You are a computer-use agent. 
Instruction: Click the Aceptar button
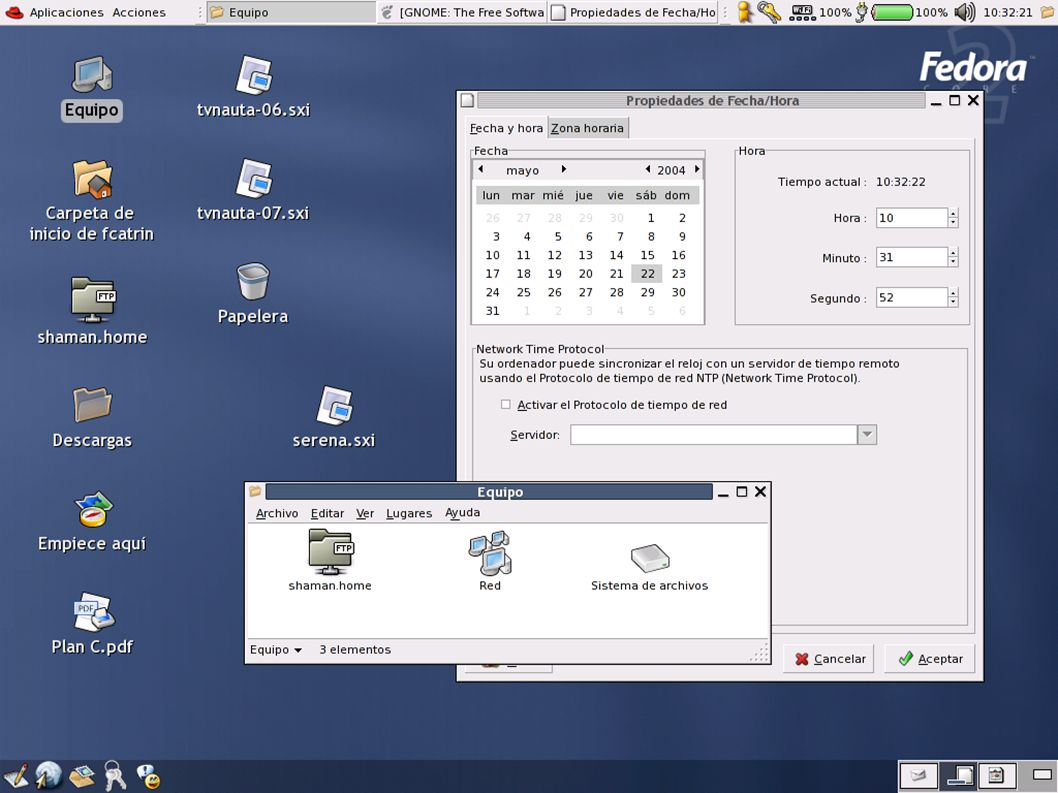(930, 659)
